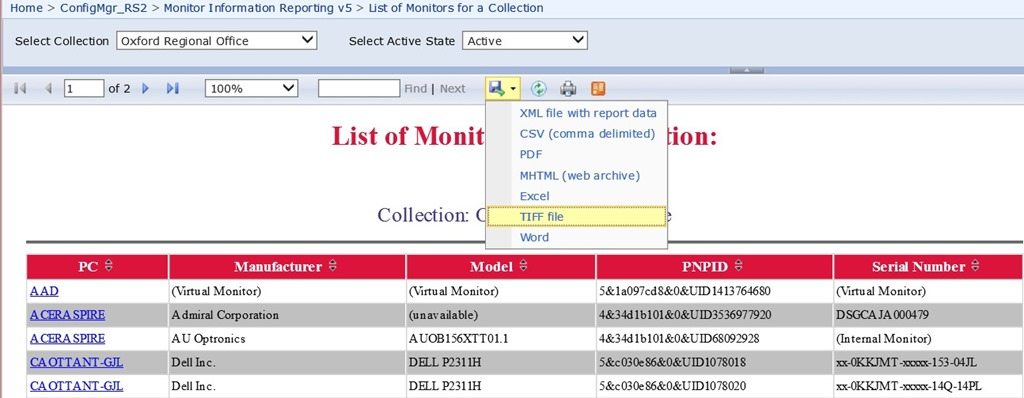The width and height of the screenshot is (1024, 398).
Task: Select PNPID 5&1a097cd8&0&UID1413764680
Action: pos(714,291)
